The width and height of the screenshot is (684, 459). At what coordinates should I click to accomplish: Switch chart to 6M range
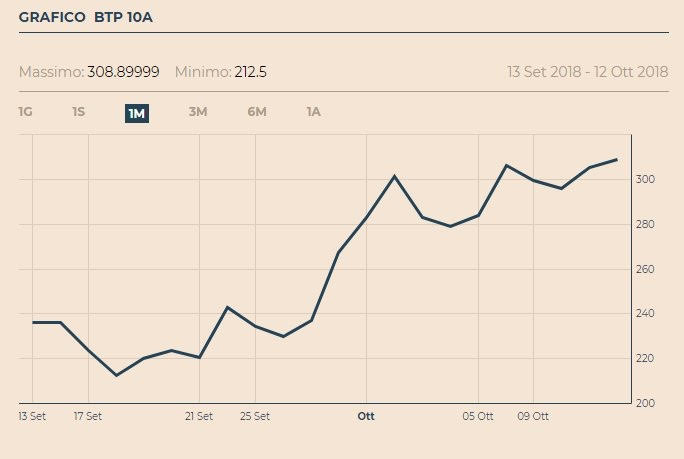pyautogui.click(x=257, y=112)
